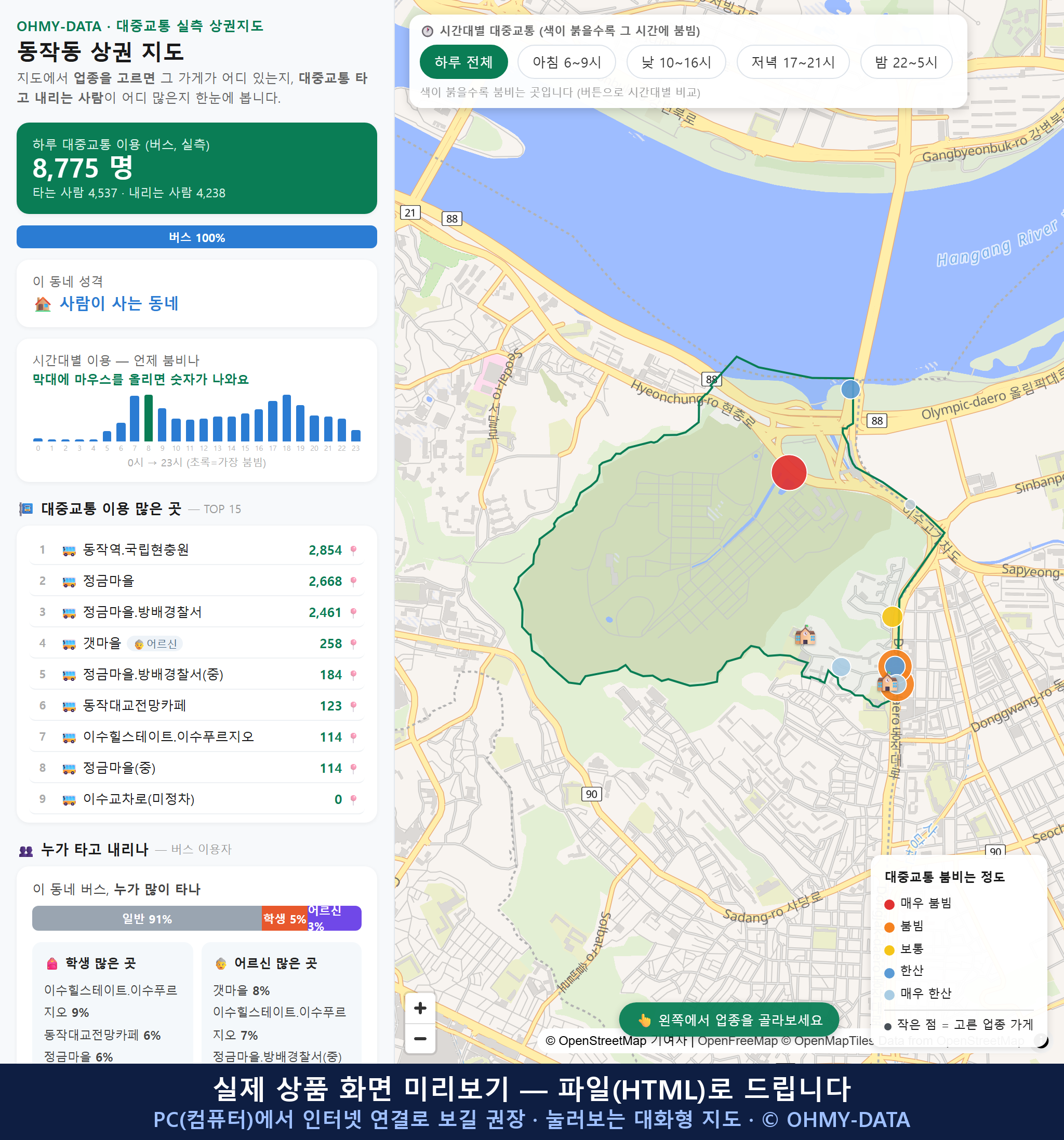Image resolution: width=1064 pixels, height=1140 pixels.
Task: Click the 한산 blue legend dot
Action: tap(889, 973)
